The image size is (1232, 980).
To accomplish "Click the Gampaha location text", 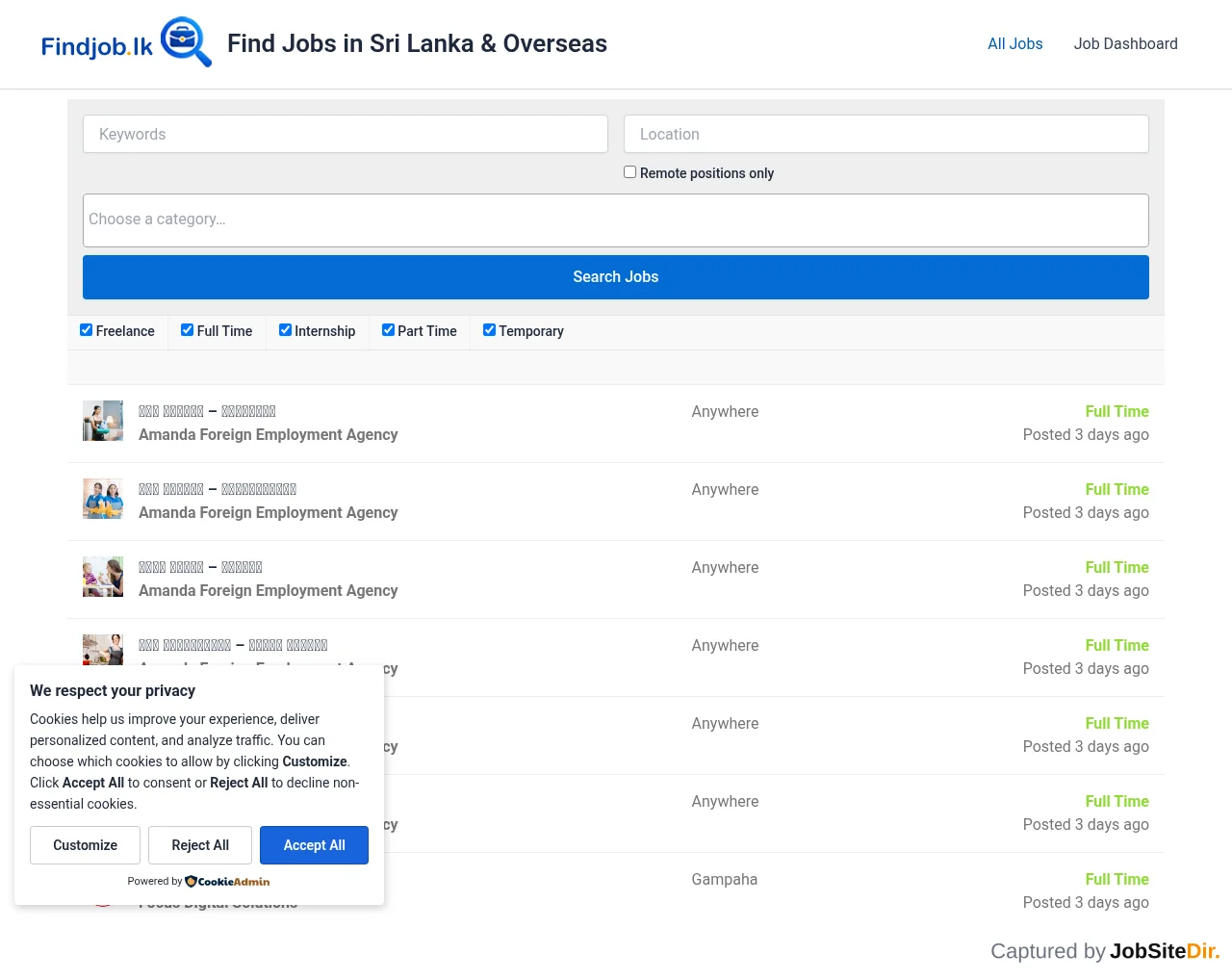I will [725, 879].
